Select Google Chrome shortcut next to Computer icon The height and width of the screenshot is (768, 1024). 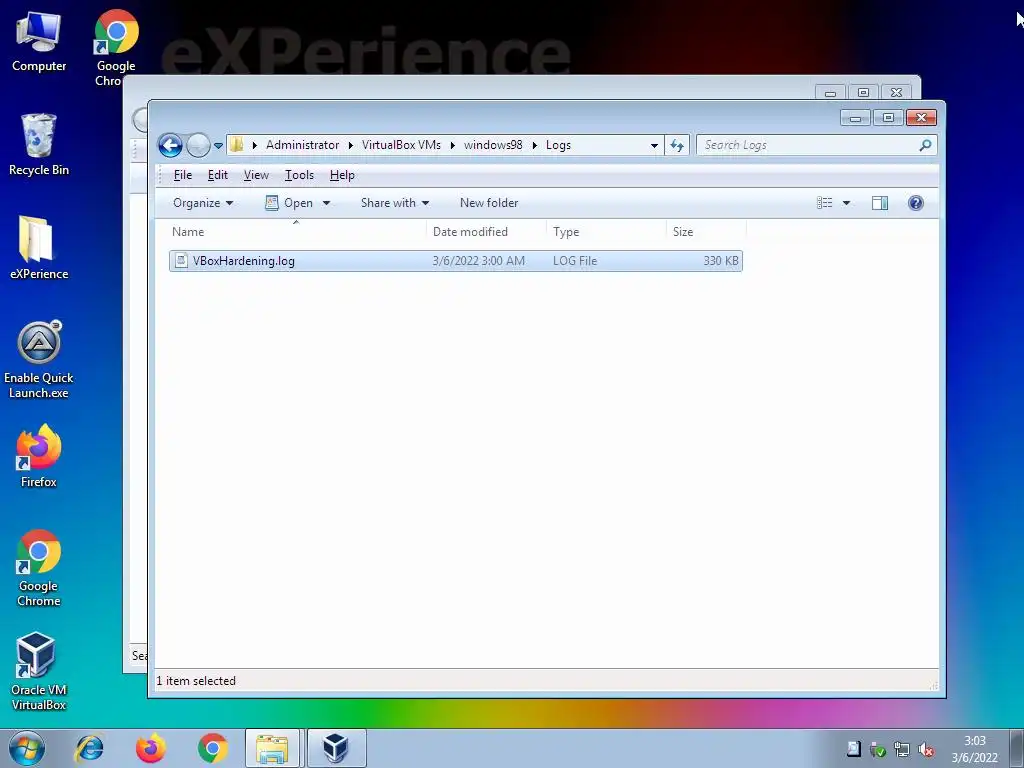[116, 47]
